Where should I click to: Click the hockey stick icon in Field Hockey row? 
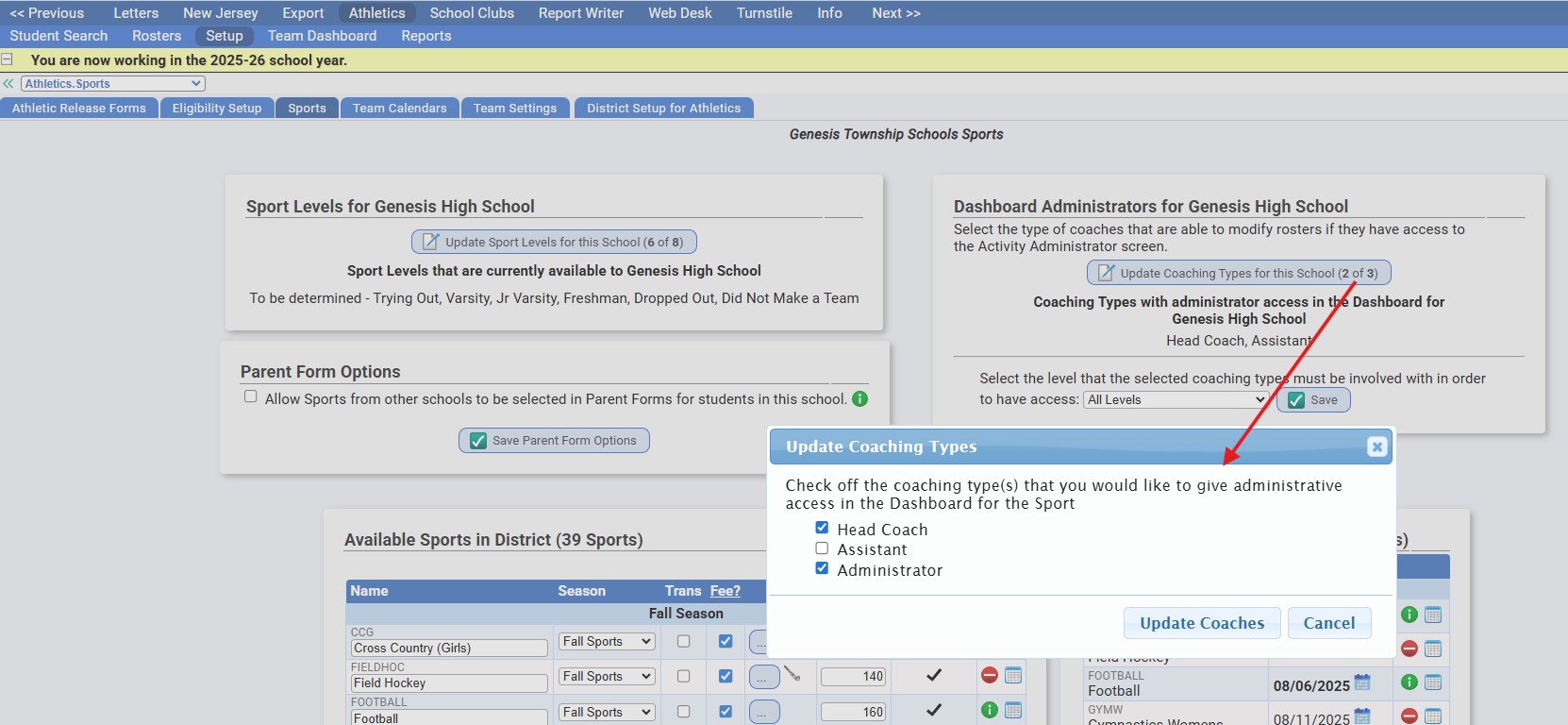[x=792, y=674]
